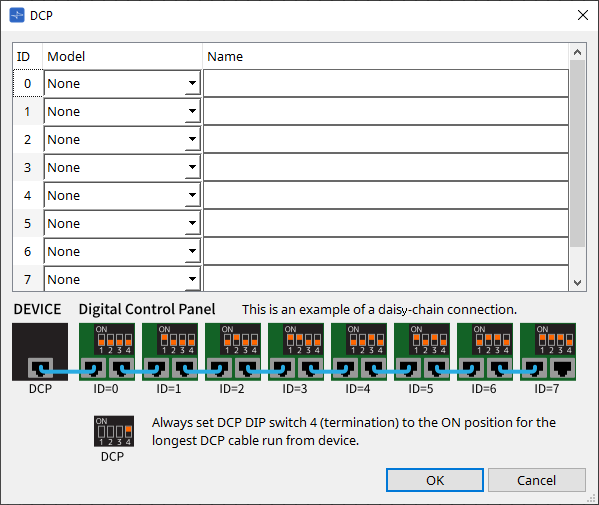Open the Model dropdown for ID 4
This screenshot has height=505, width=599.
[122, 195]
